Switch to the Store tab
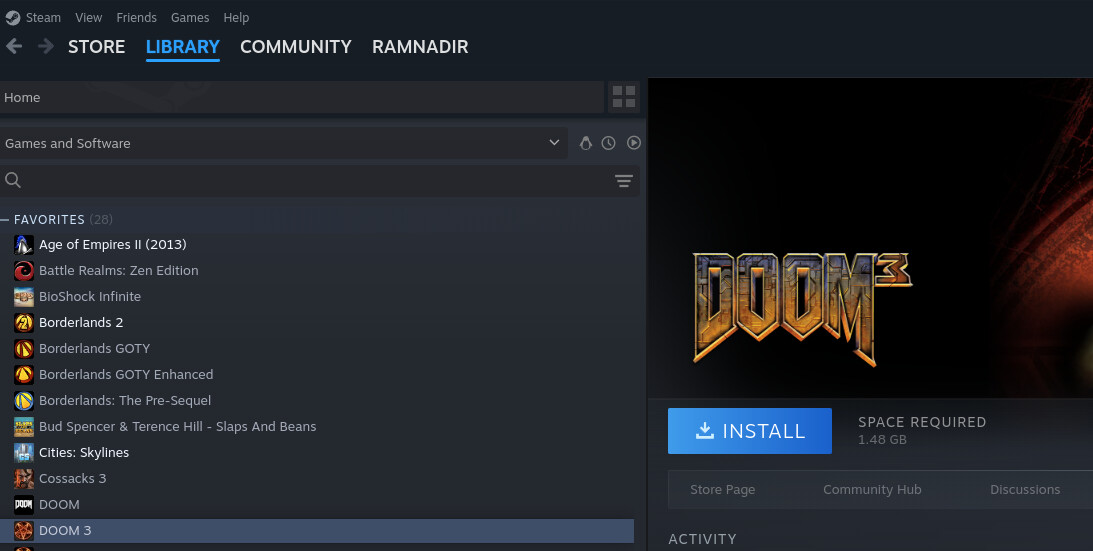1093x551 pixels. click(96, 46)
